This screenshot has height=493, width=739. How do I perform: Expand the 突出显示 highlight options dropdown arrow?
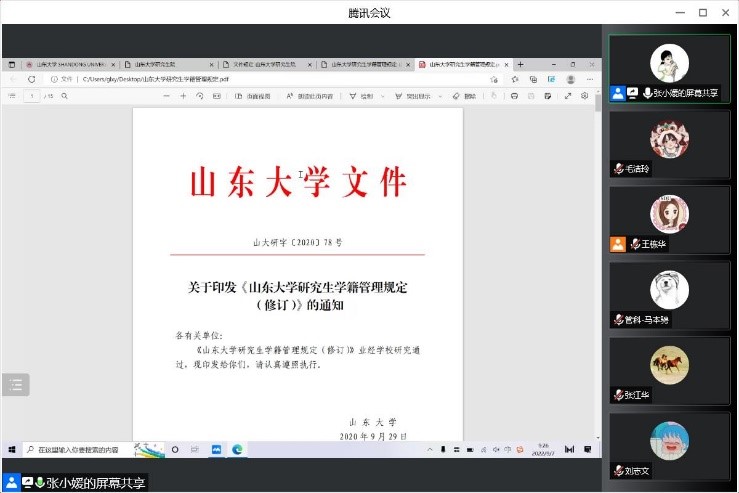(440, 96)
